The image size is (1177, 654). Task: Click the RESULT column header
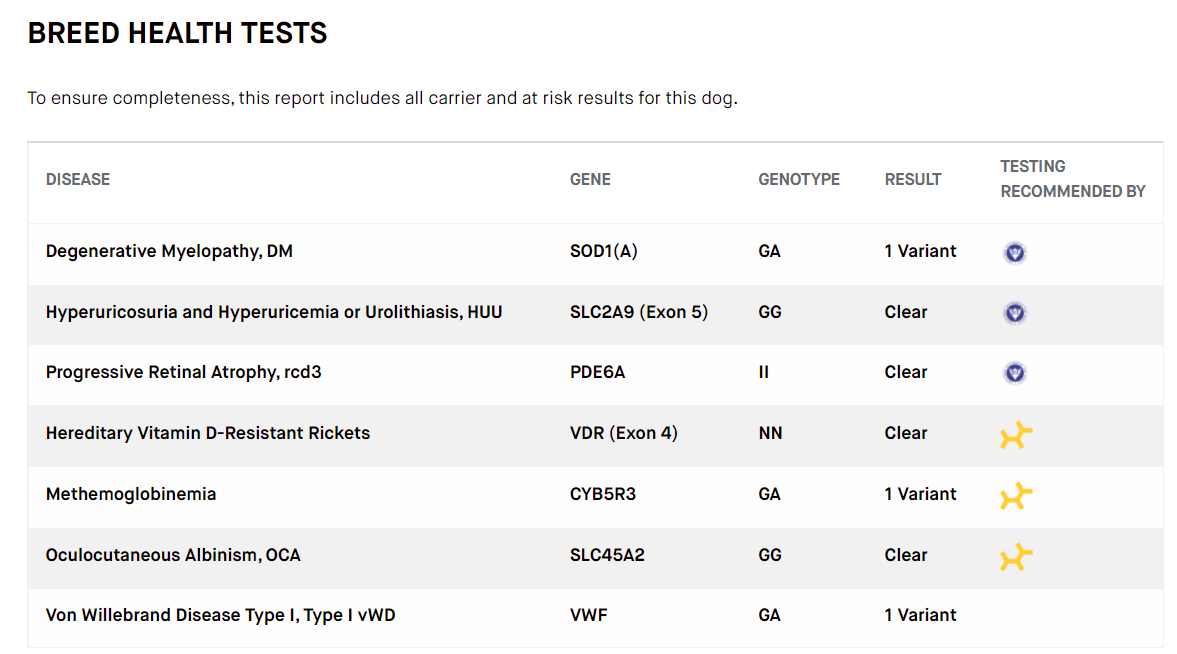913,179
